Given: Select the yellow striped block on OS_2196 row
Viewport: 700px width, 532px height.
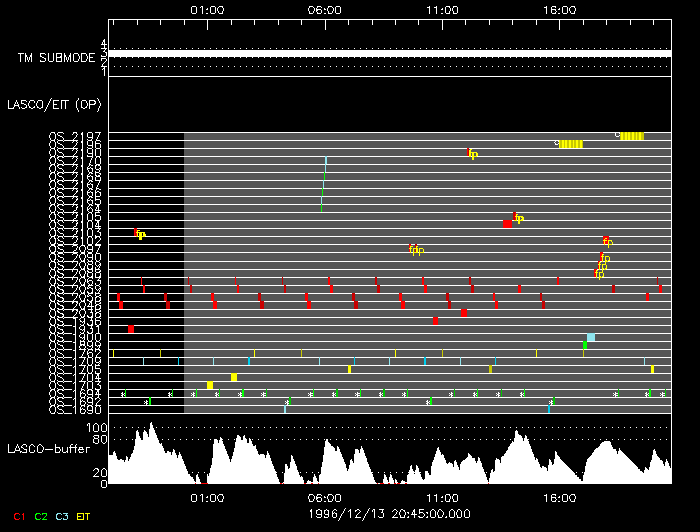Looking at the screenshot, I should (570, 144).
